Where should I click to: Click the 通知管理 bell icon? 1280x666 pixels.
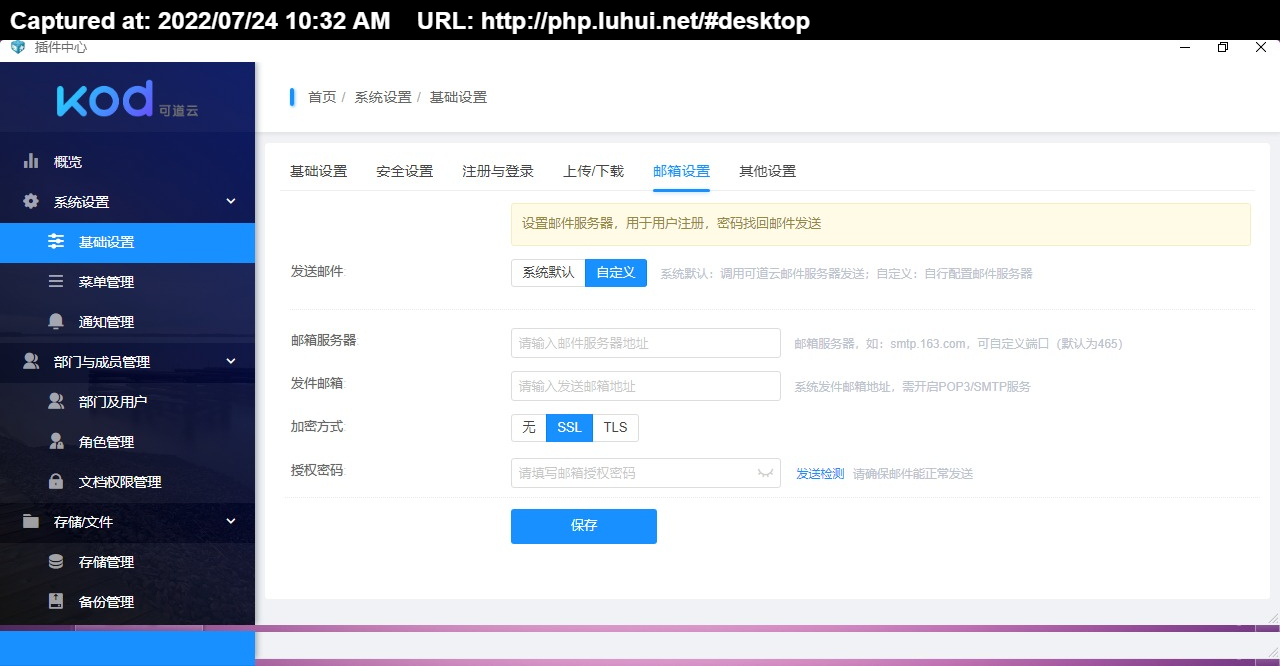pyautogui.click(x=56, y=321)
